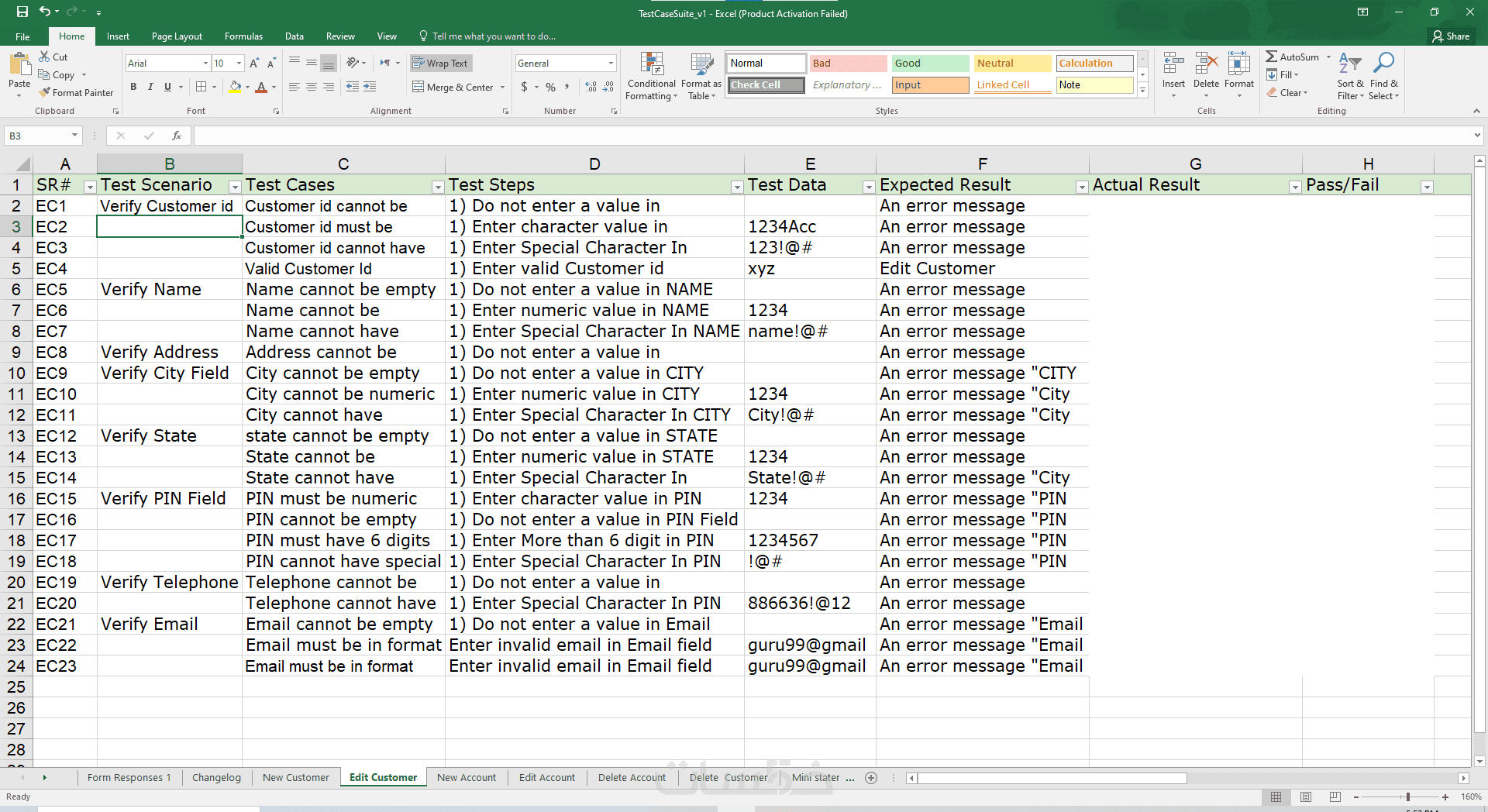This screenshot has height=812, width=1488.
Task: Click the Undo arrow icon
Action: [x=45, y=12]
